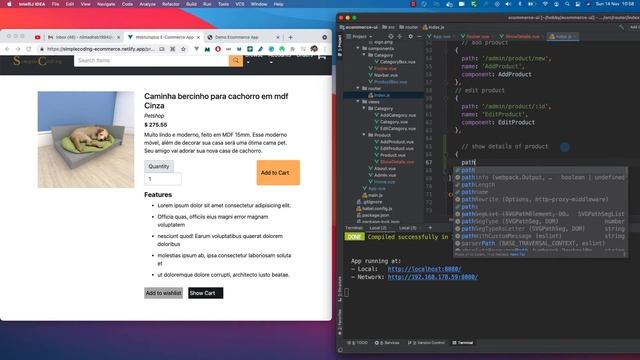
Task: Open the Gmail Inbox browser tab
Action: point(84,37)
